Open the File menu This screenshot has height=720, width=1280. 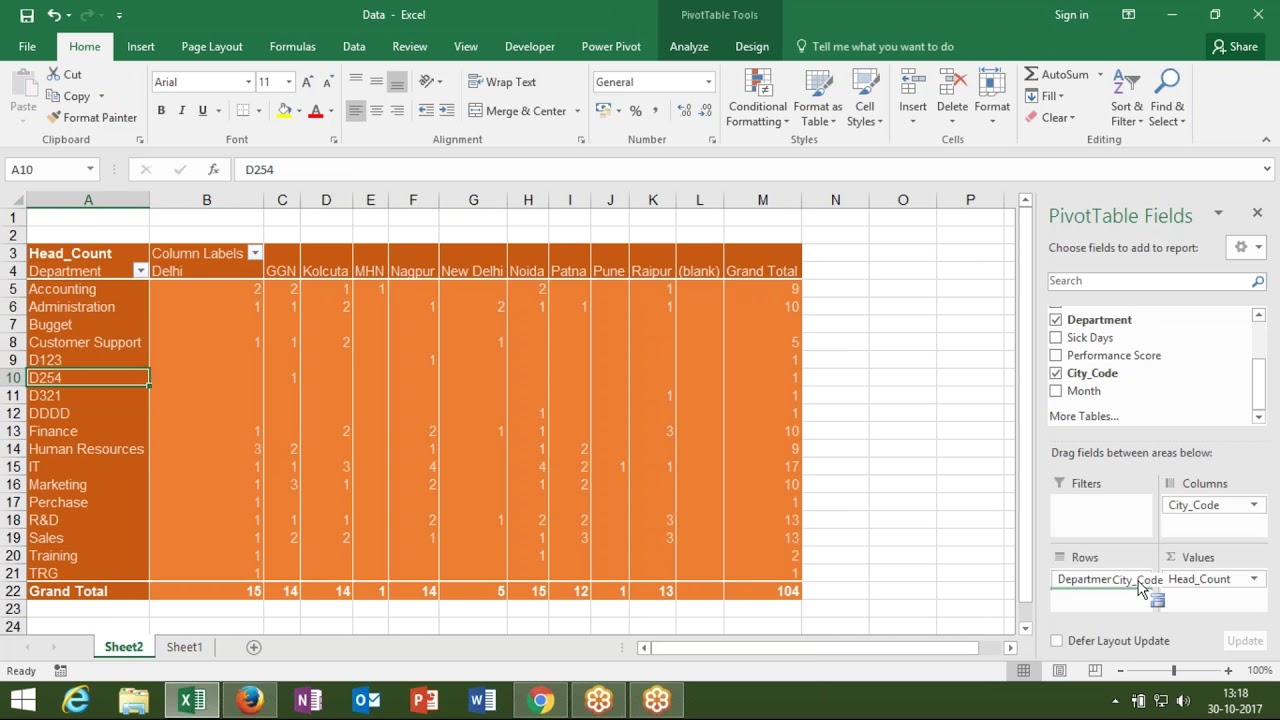pyautogui.click(x=27, y=46)
